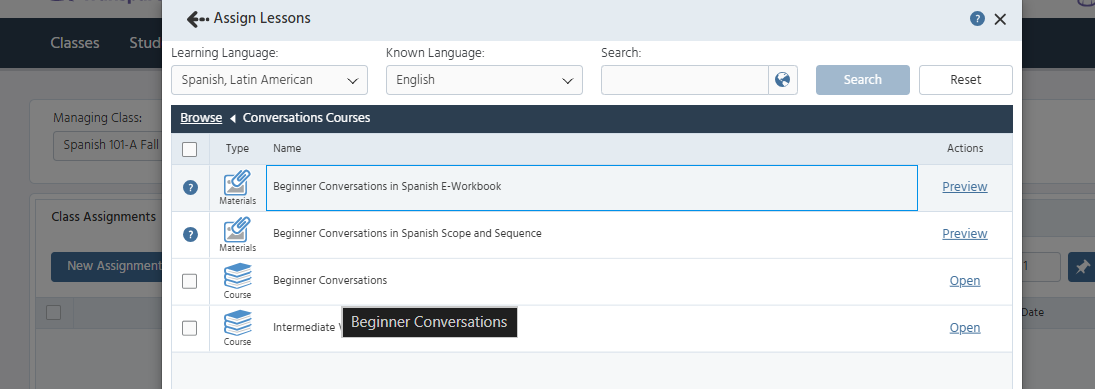Click Materials icon of Scope and Sequence row
Screen dimensions: 1095x389
pyautogui.click(x=237, y=230)
